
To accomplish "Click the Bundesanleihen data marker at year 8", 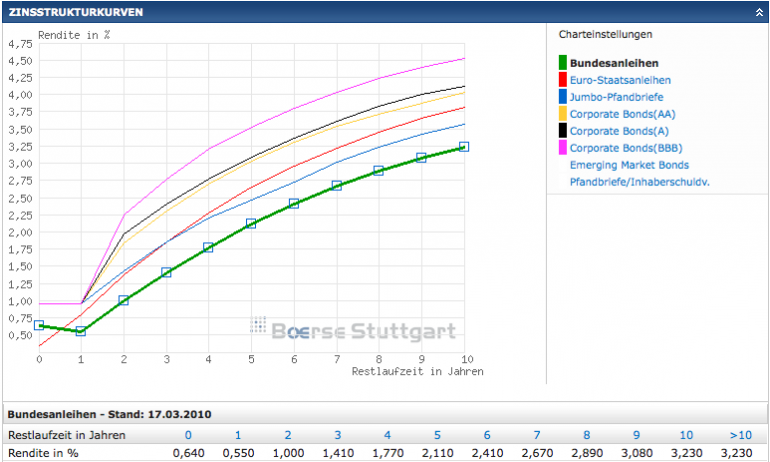I will click(378, 171).
